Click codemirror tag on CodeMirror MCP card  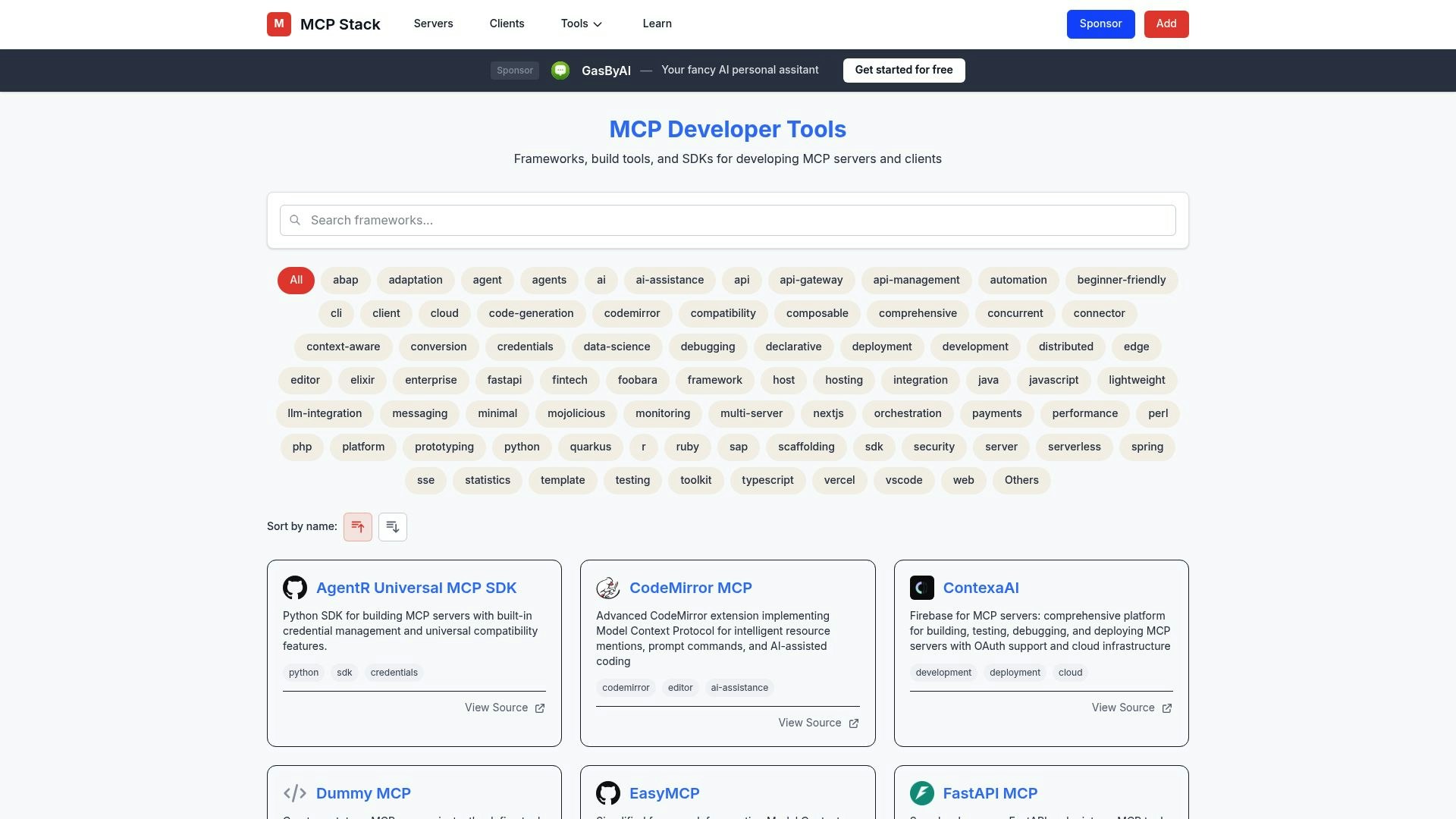626,689
